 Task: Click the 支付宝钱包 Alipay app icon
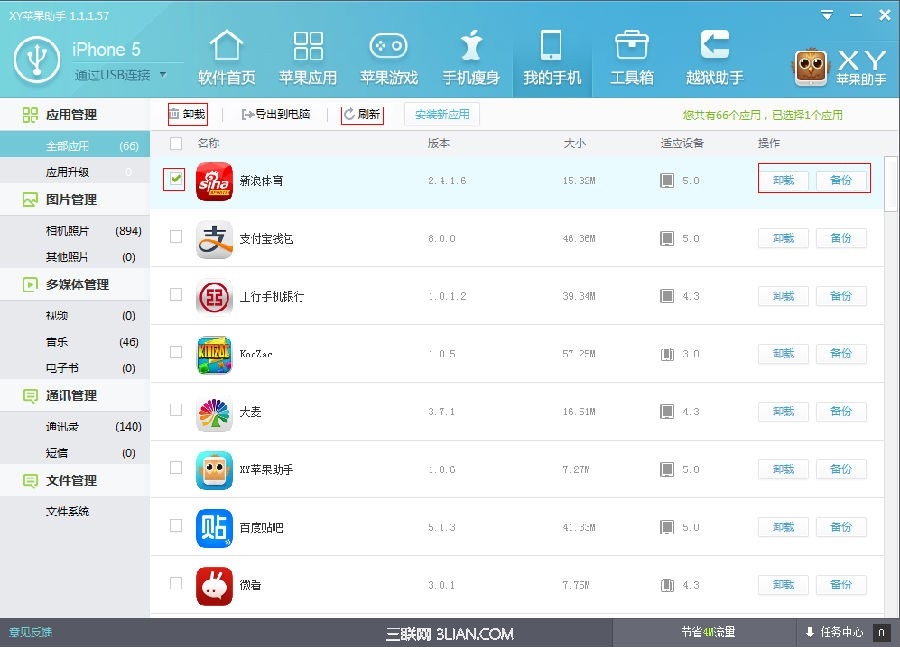click(214, 239)
